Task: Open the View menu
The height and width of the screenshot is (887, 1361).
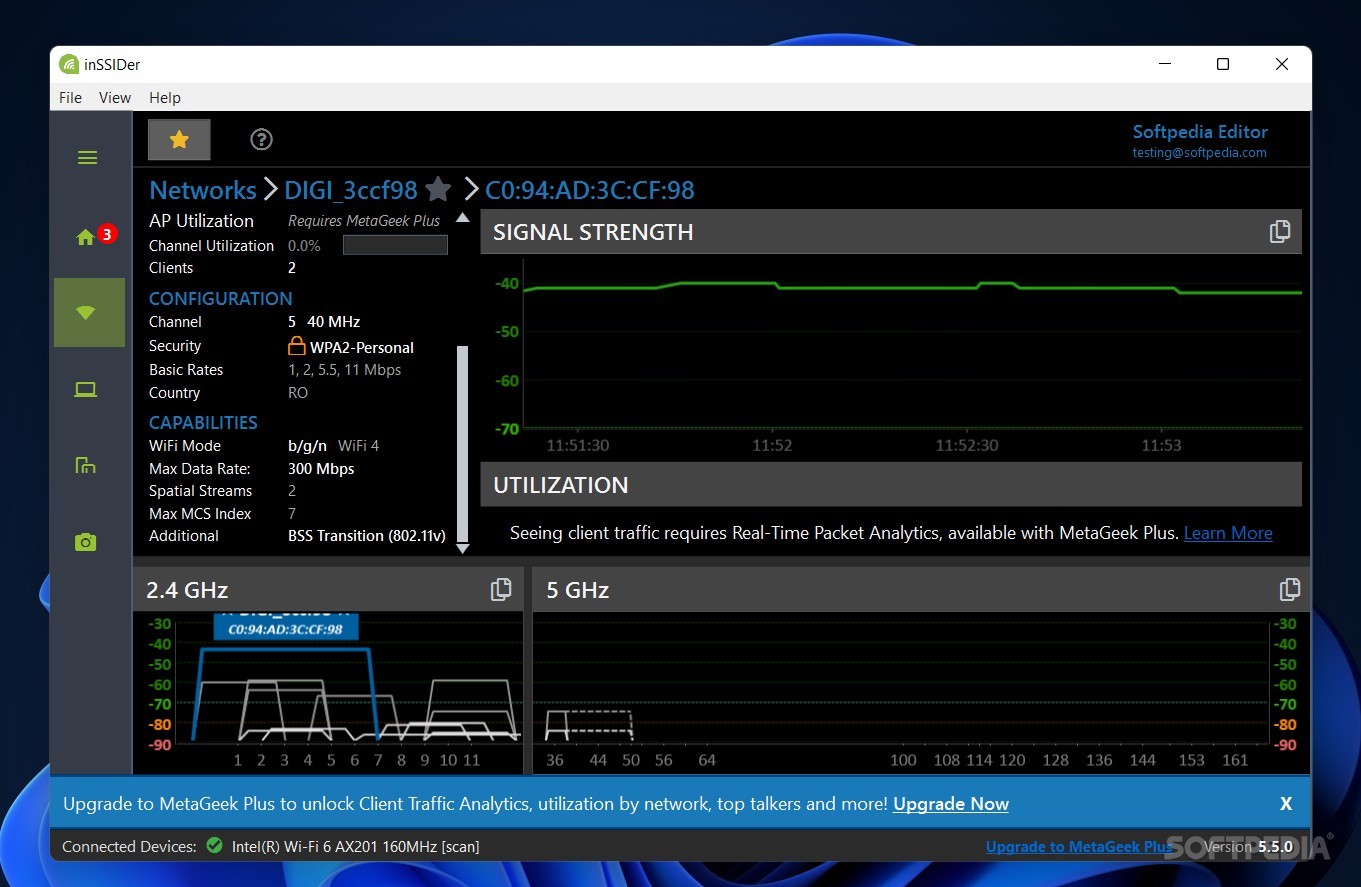Action: [115, 97]
